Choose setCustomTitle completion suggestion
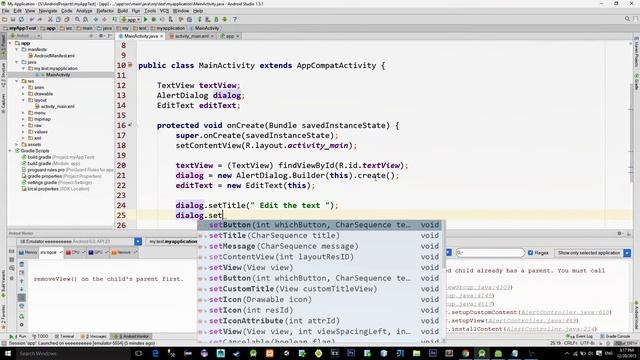640x360 pixels. coord(319,289)
